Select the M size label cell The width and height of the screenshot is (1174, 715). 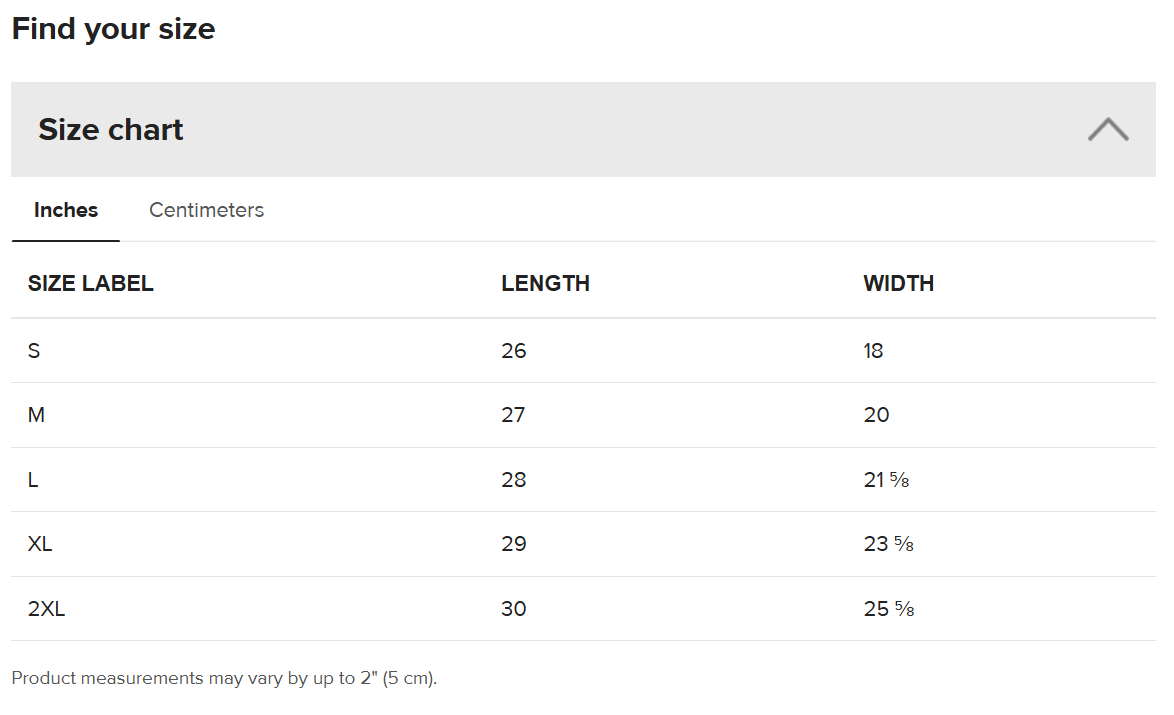click(36, 415)
